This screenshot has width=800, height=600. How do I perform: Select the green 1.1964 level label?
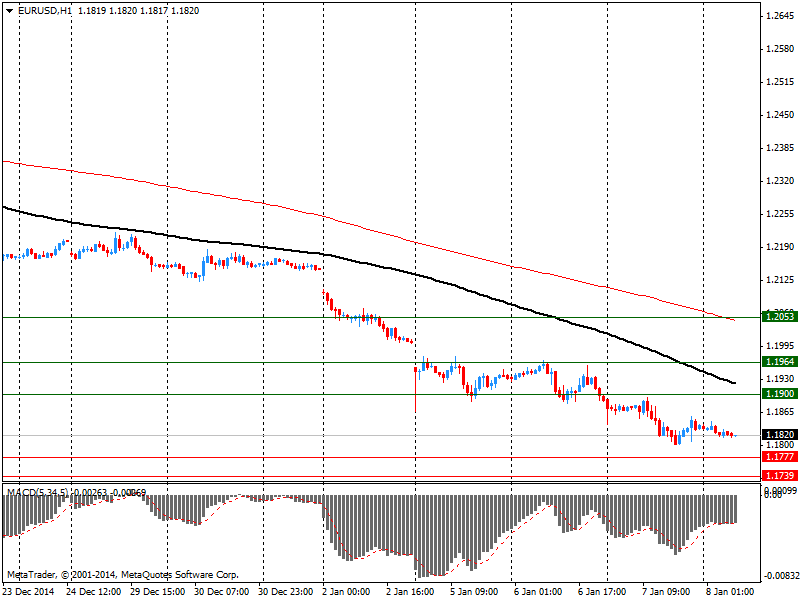tap(780, 361)
